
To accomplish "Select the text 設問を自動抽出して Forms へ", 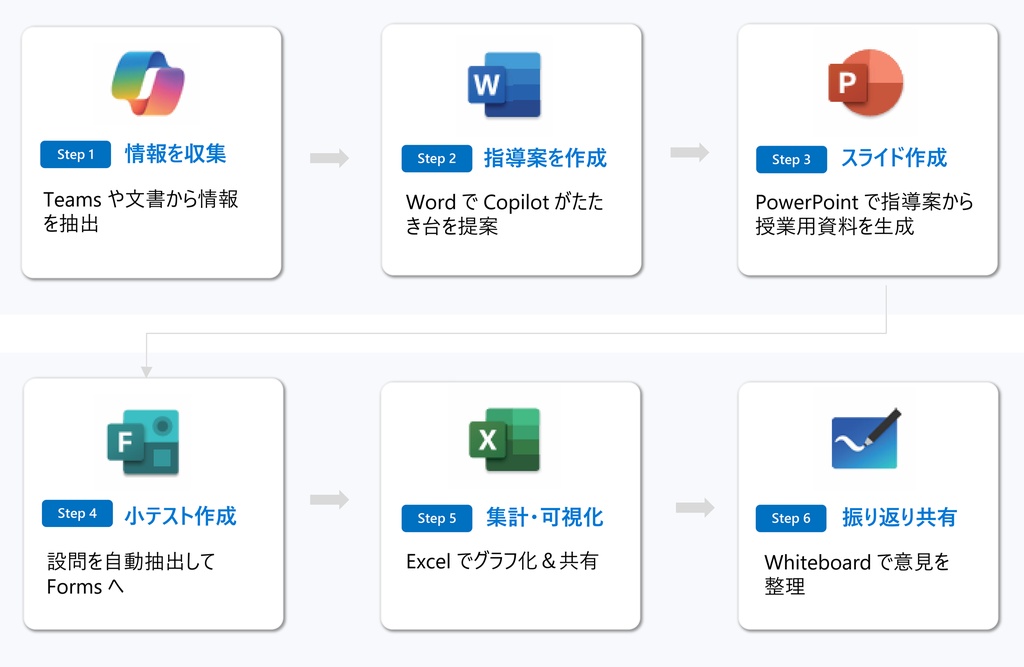I will 131,574.
